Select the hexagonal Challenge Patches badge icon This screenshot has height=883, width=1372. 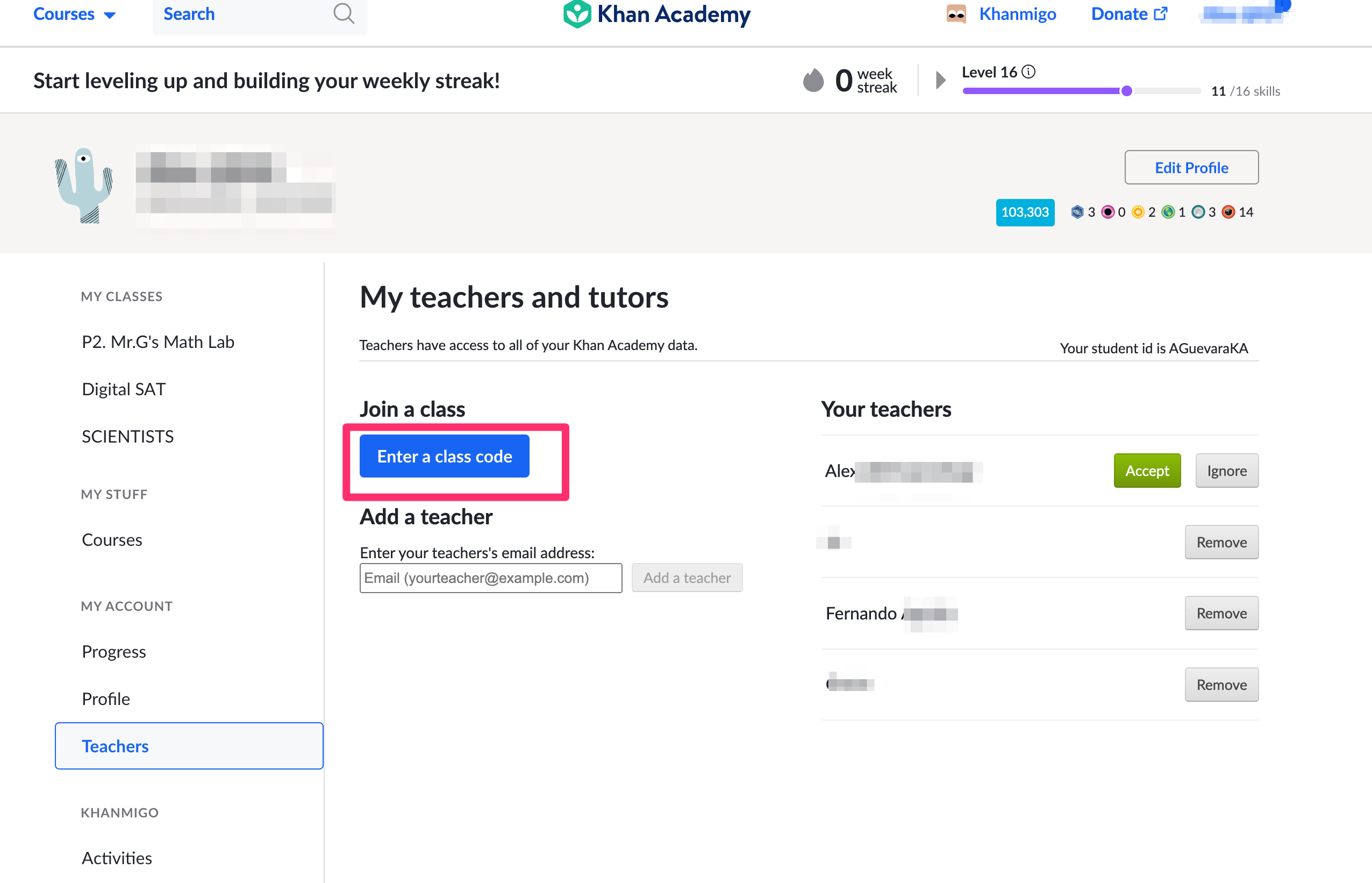pos(1078,213)
